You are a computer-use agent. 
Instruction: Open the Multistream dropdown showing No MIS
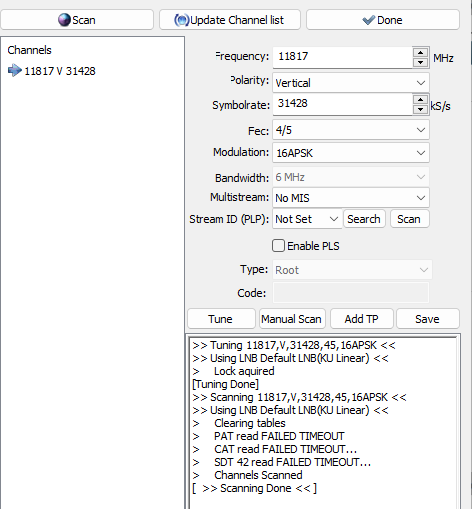(351, 198)
